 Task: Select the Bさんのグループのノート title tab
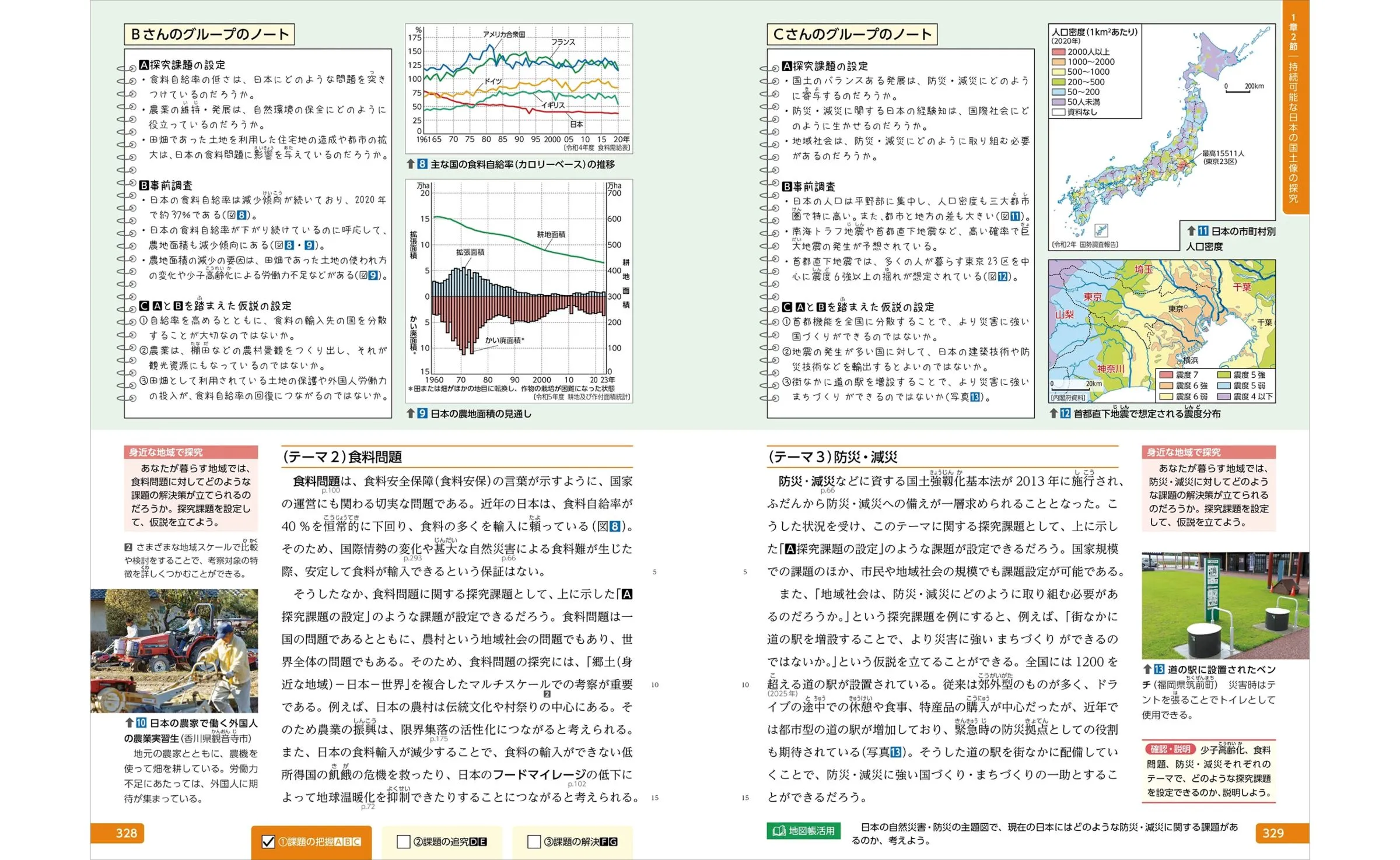pos(209,34)
